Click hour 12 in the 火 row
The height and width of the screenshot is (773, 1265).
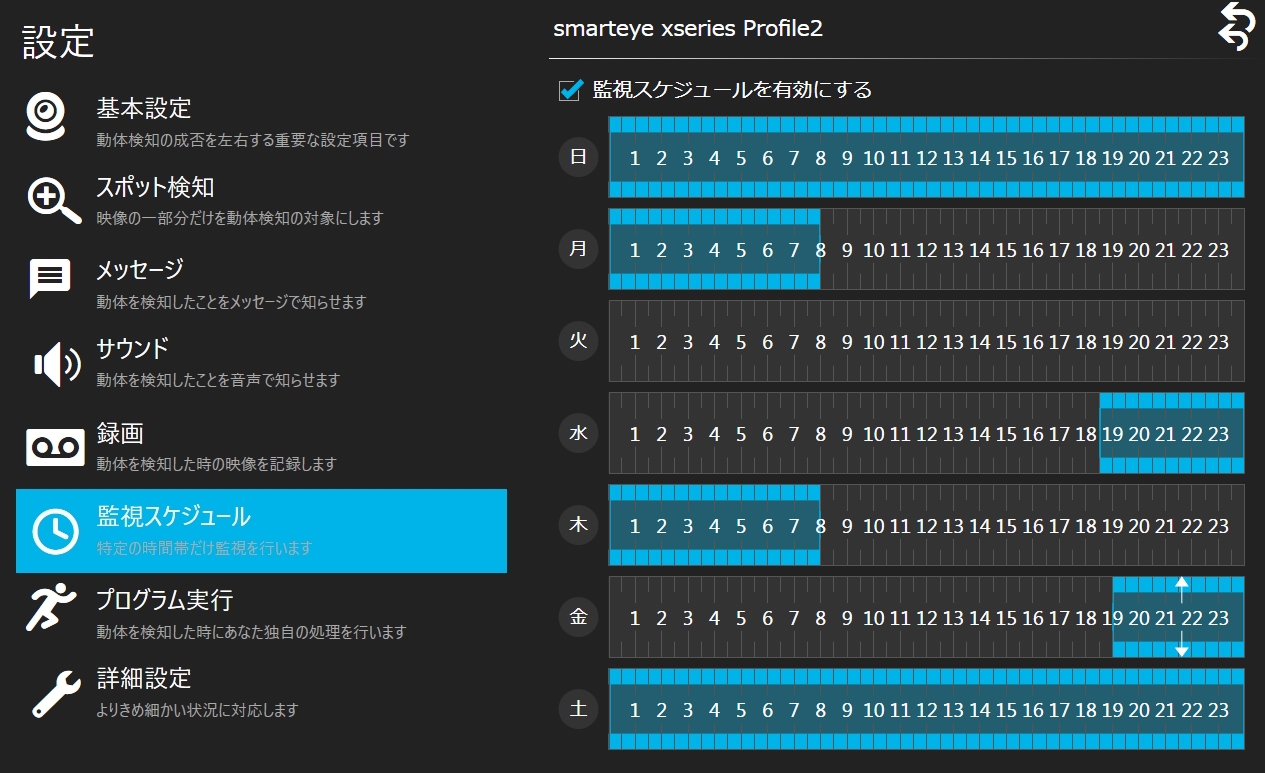pyautogui.click(x=927, y=342)
